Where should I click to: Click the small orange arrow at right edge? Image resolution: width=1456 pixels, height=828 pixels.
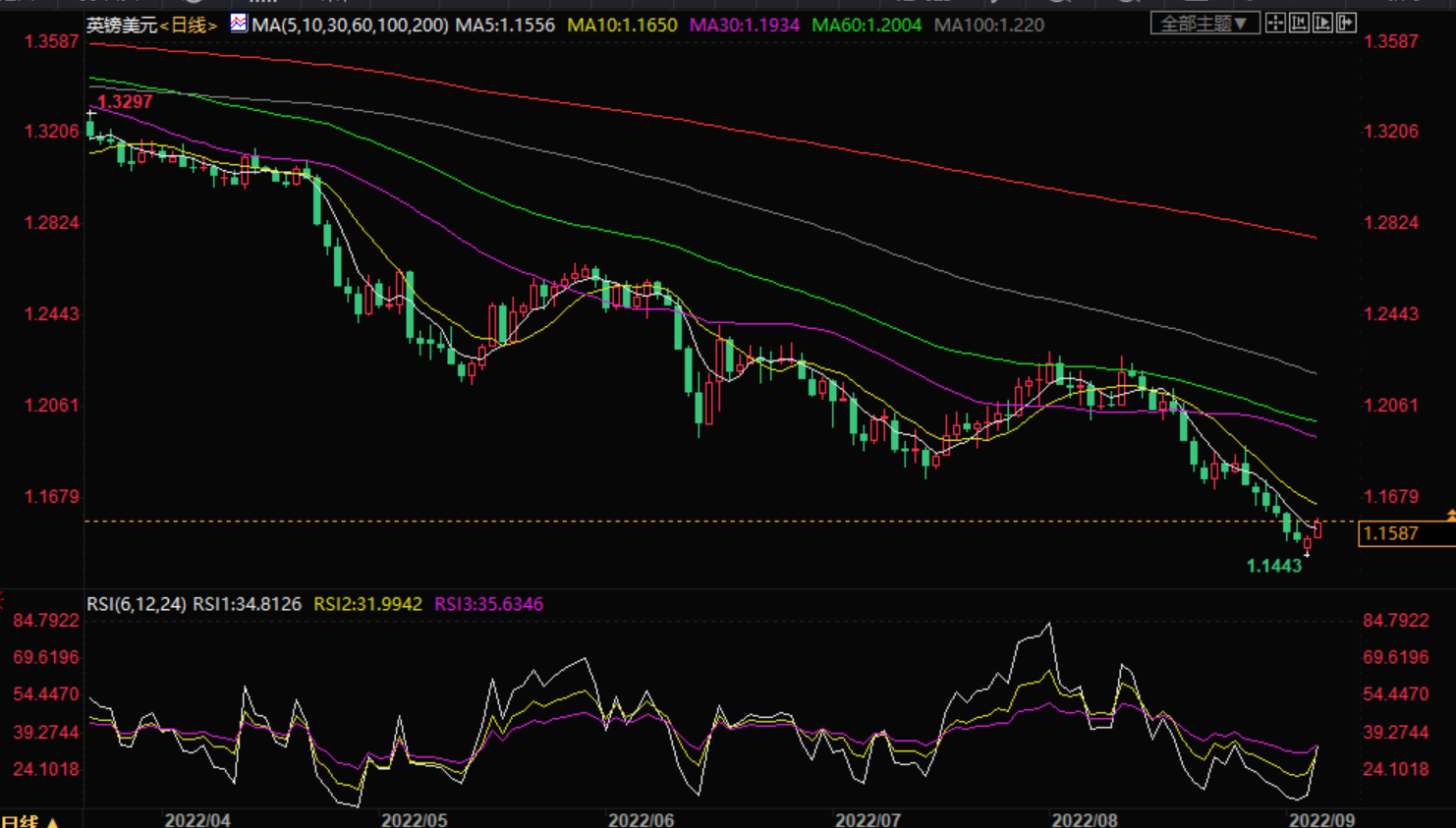pos(1450,515)
